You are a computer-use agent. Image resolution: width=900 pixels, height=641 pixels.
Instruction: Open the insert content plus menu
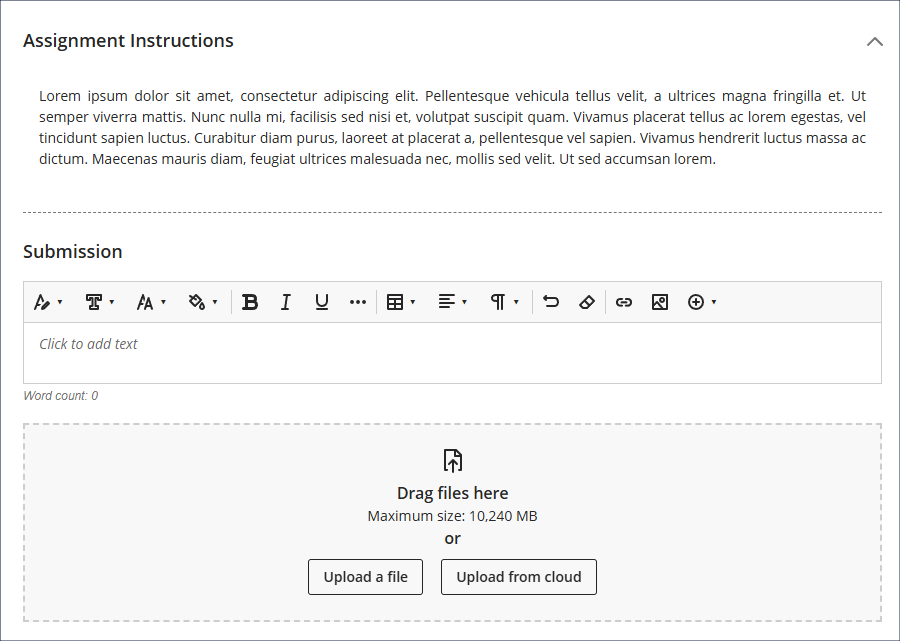coord(701,302)
